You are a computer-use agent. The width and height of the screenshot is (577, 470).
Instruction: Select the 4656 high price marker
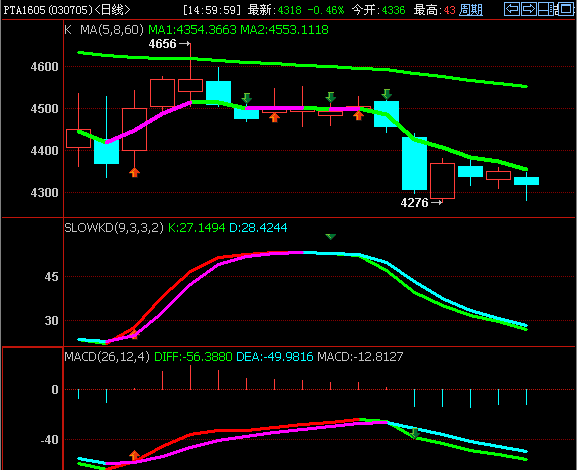tap(169, 44)
